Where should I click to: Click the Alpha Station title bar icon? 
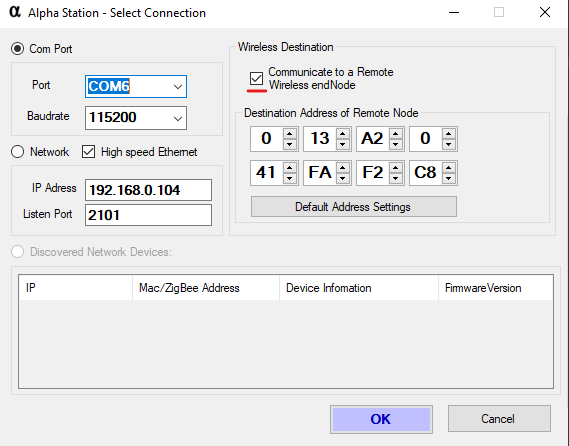15,12
